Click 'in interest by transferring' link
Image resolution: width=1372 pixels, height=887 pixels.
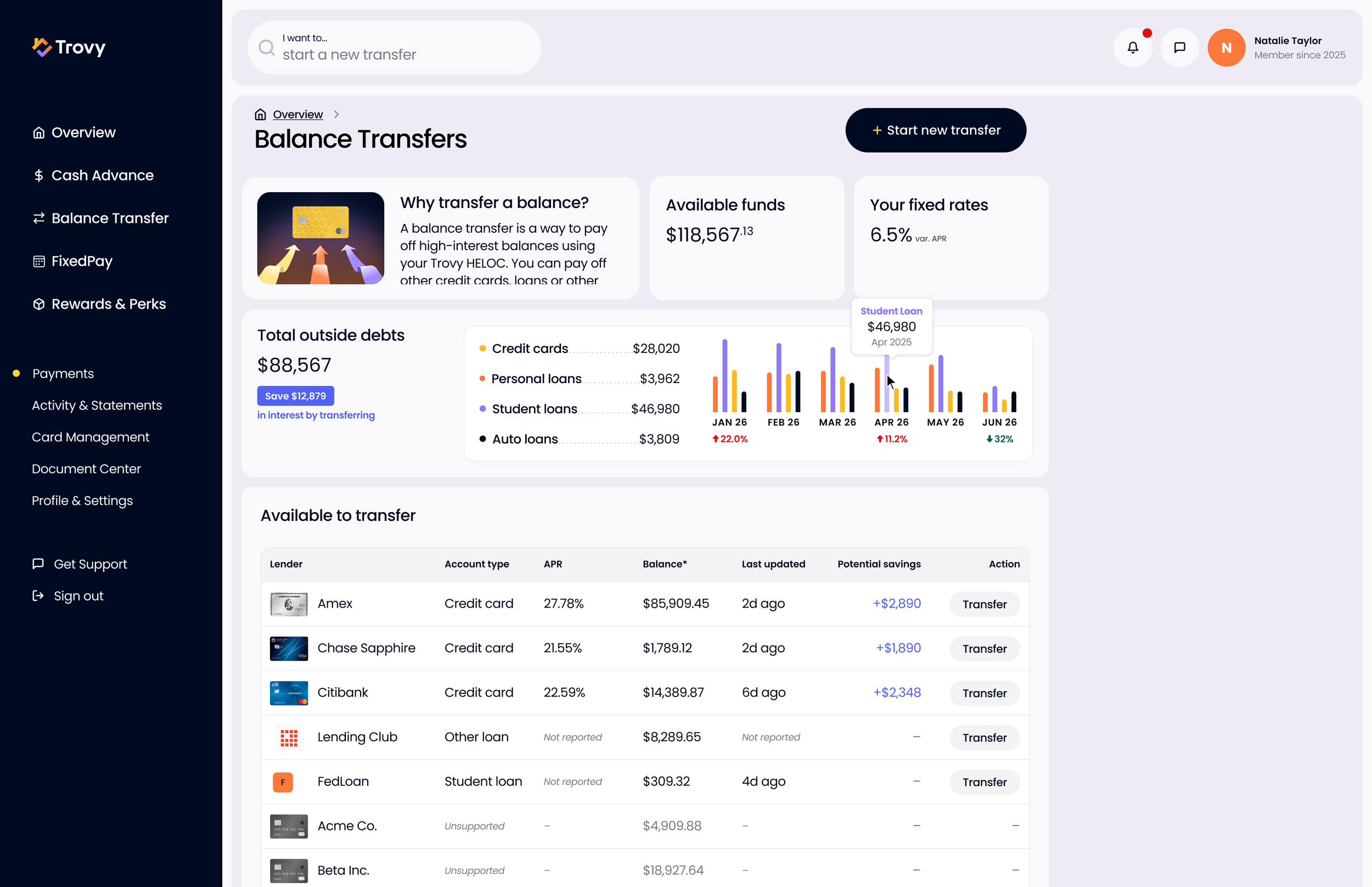pos(316,416)
